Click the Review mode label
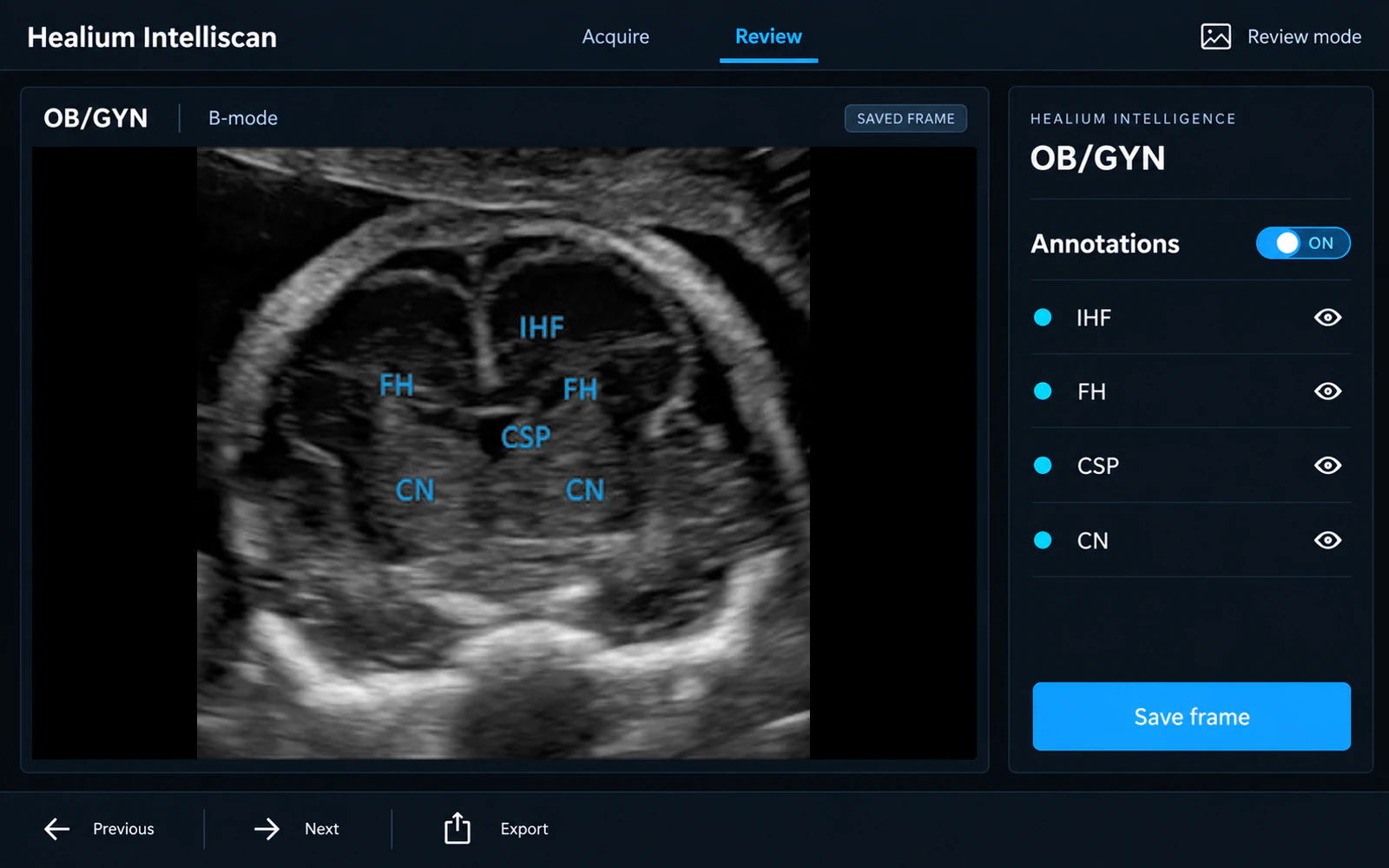1389x868 pixels. [x=1304, y=36]
